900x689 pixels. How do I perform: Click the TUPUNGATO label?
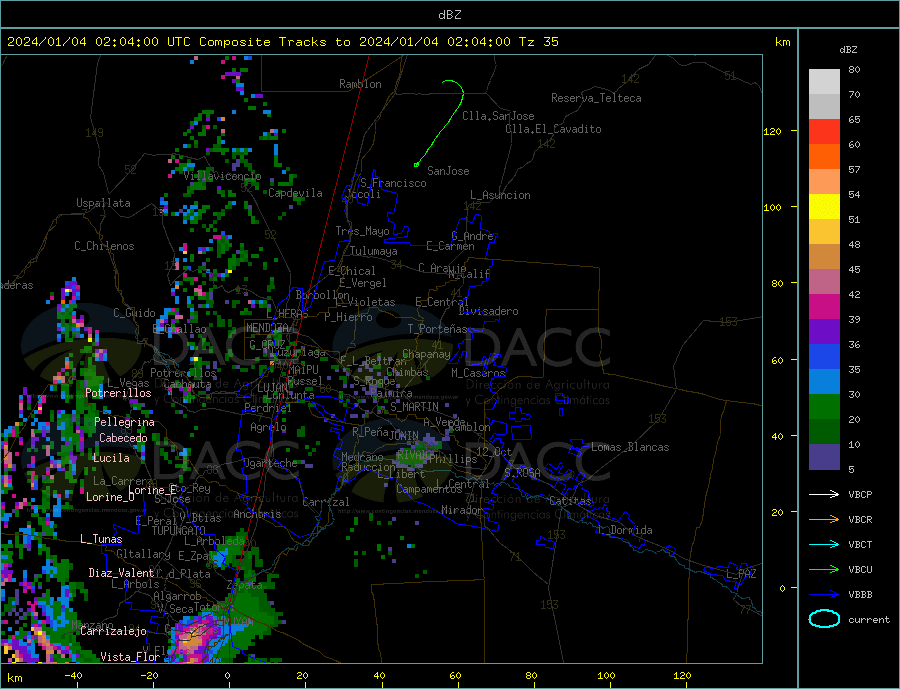(x=179, y=531)
